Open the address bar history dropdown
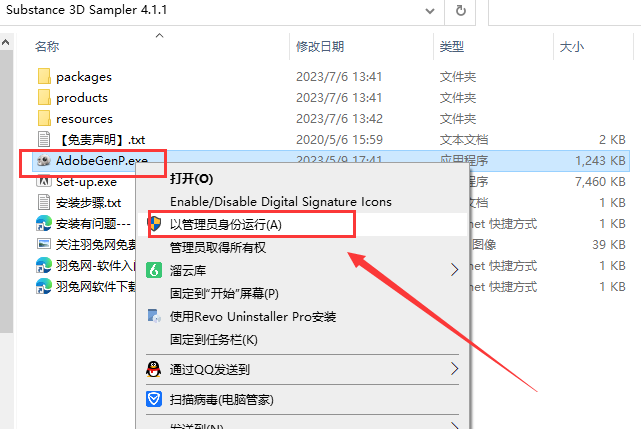 click(430, 11)
